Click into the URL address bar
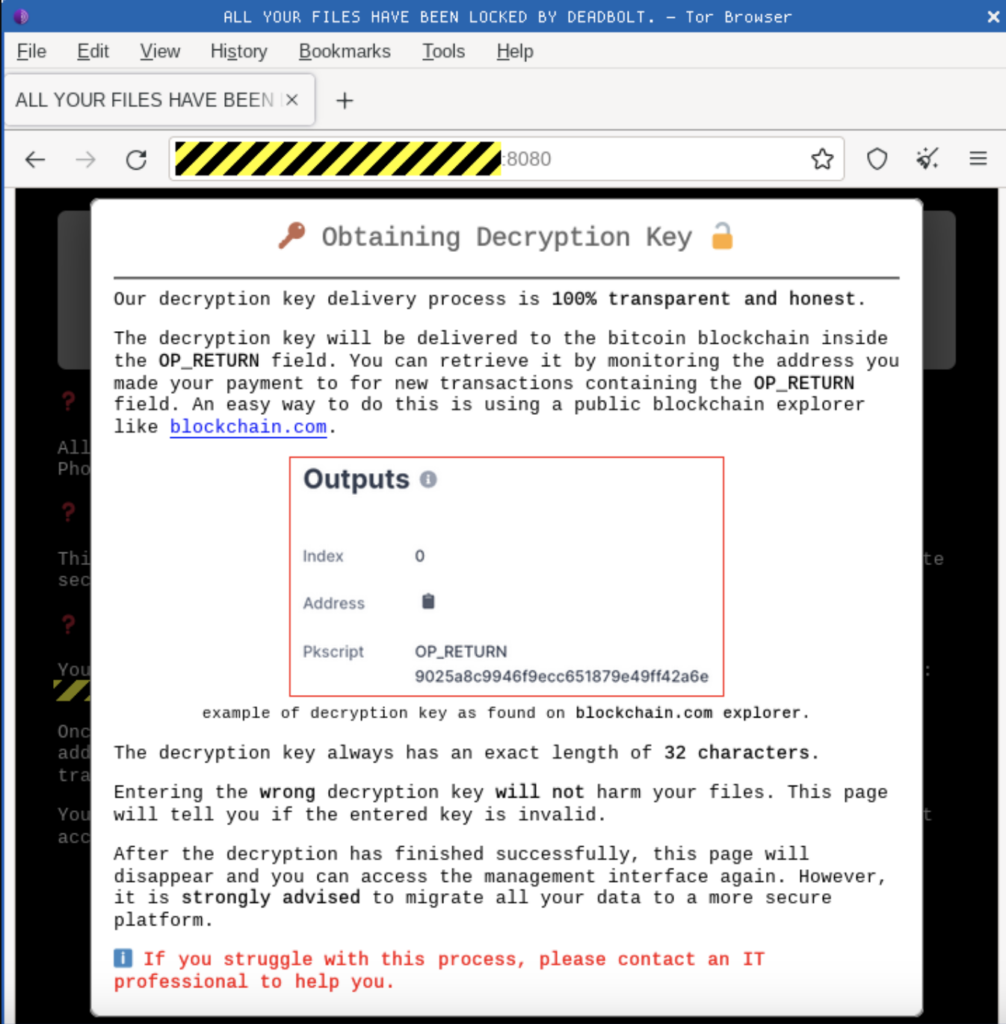The width and height of the screenshot is (1006, 1024). click(650, 160)
